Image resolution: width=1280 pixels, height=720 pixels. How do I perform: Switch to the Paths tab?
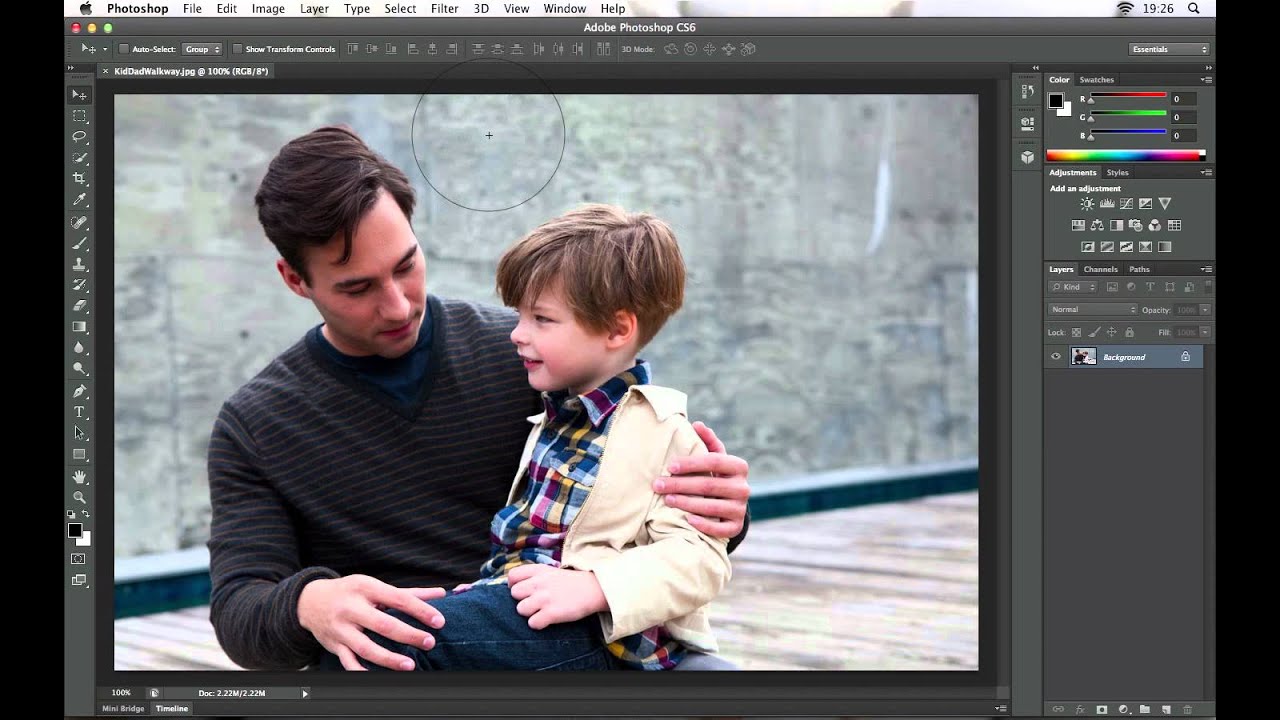(1140, 269)
